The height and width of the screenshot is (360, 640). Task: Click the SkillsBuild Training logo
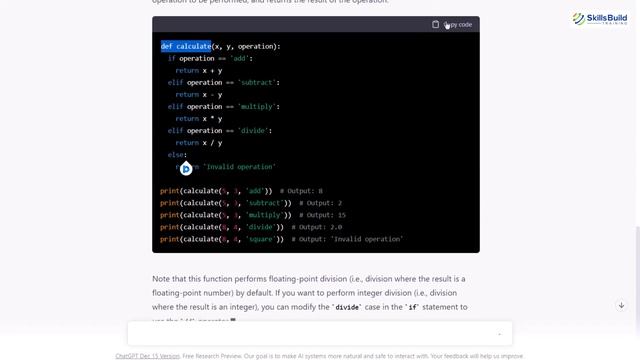point(600,19)
